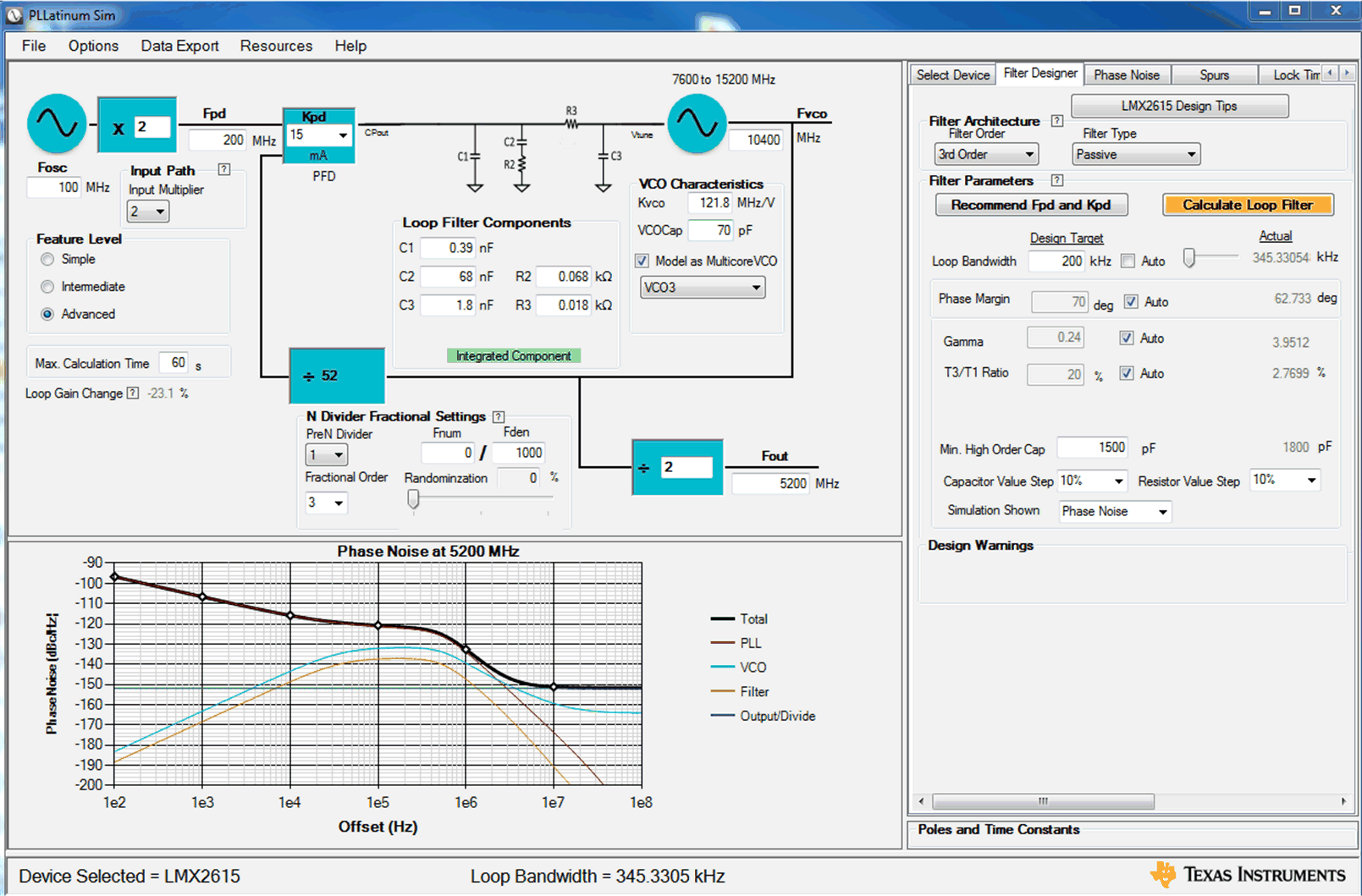The height and width of the screenshot is (896, 1362).
Task: Change the Filter Type from Passive
Action: point(1135,154)
